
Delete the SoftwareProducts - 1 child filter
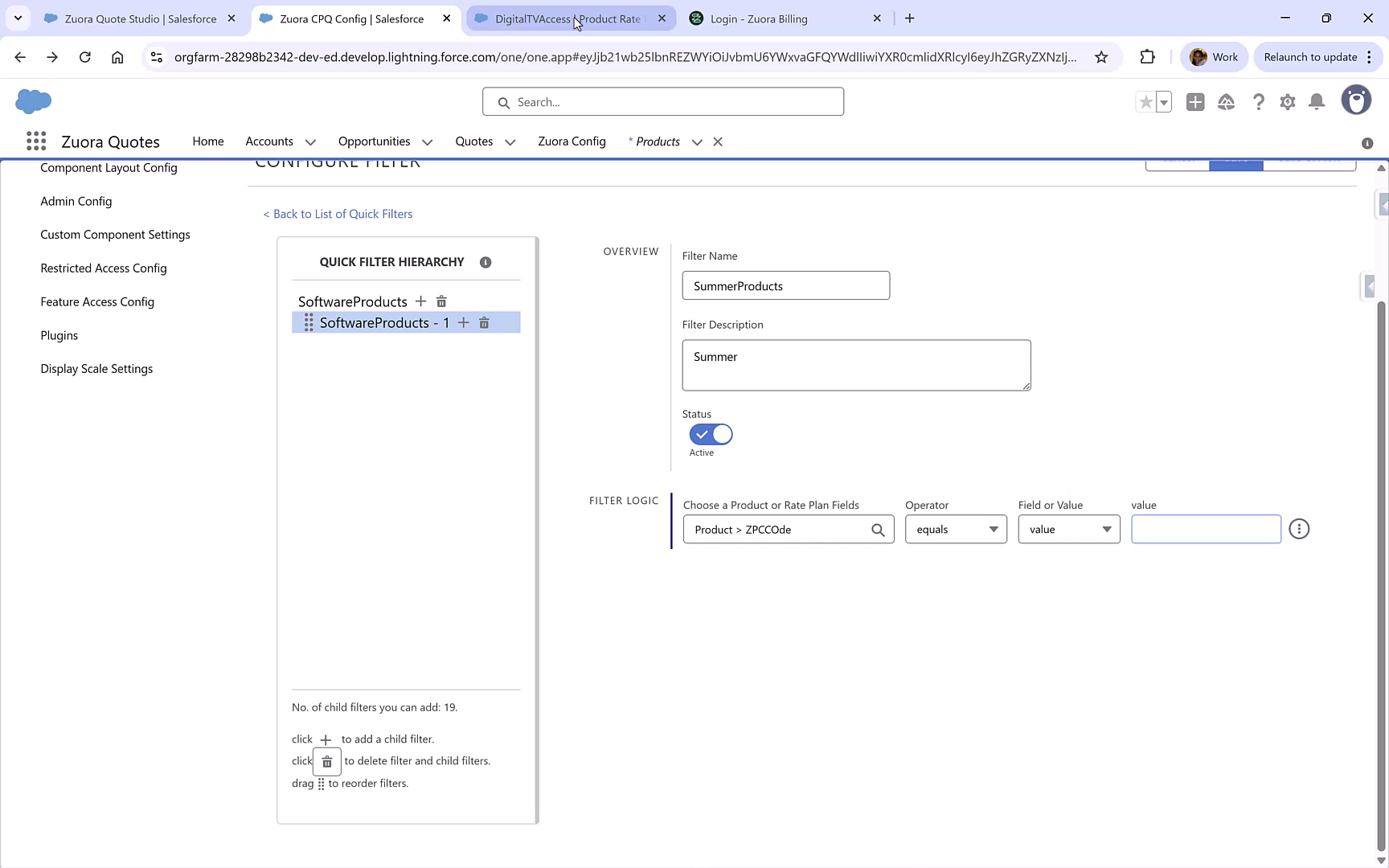pyautogui.click(x=484, y=322)
